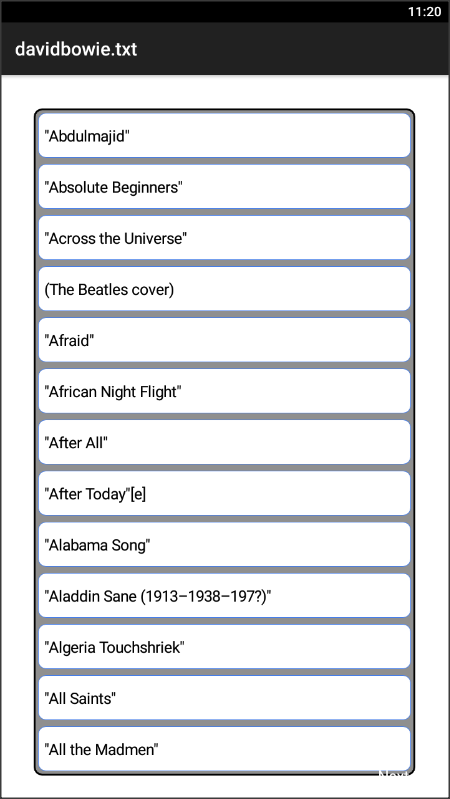Click the (The Beatles cover) row
Screen dimensions: 450x799
pyautogui.click(x=224, y=289)
